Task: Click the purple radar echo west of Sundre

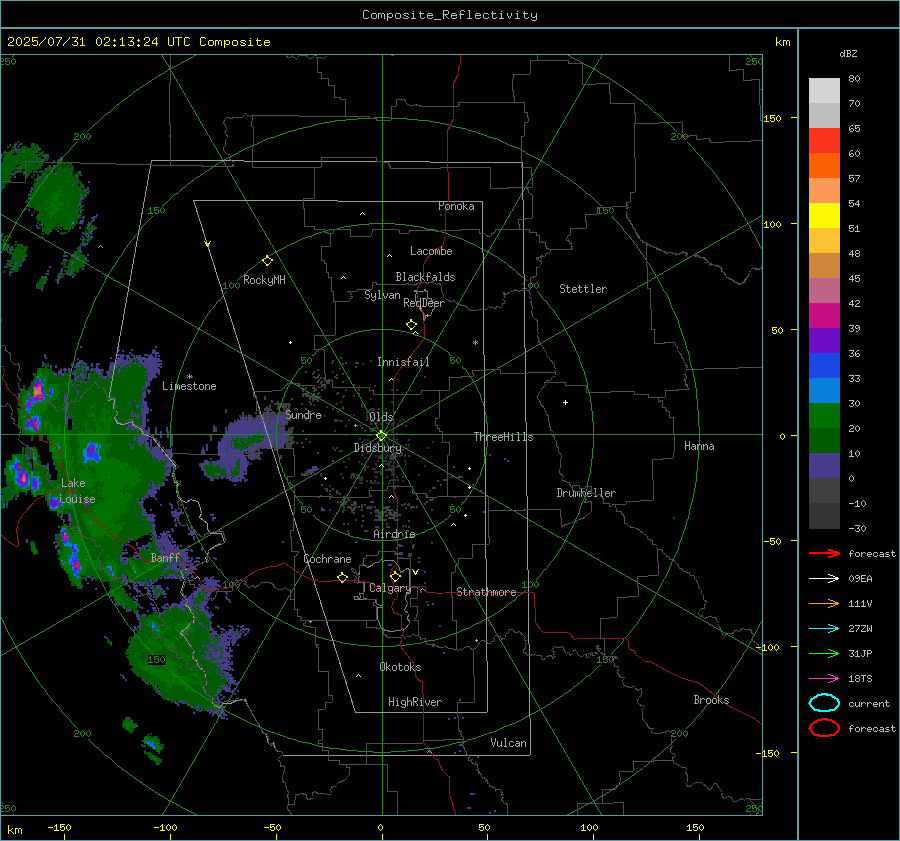Action: (244, 439)
